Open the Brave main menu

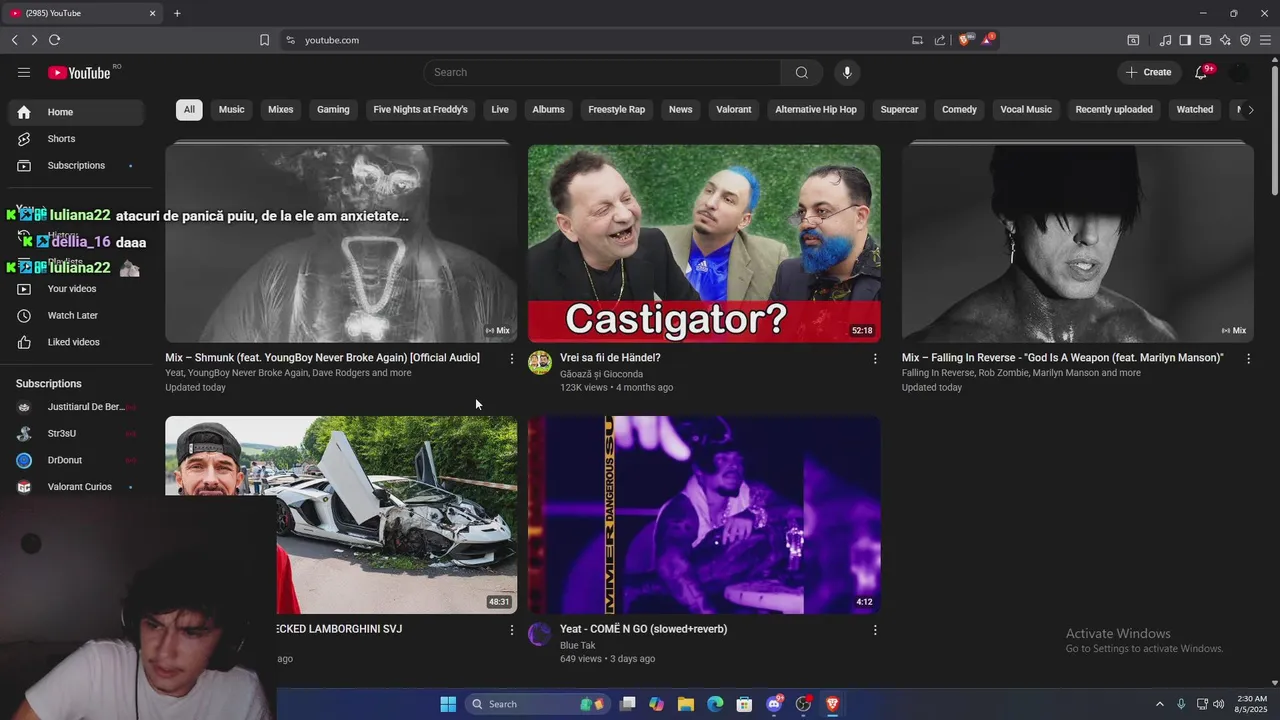(x=1265, y=40)
